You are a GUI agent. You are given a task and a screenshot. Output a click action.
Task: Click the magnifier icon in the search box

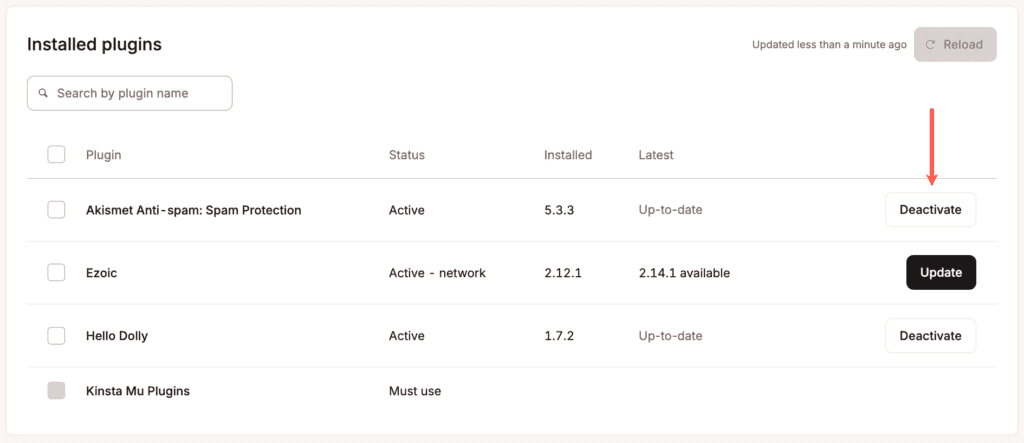(43, 93)
